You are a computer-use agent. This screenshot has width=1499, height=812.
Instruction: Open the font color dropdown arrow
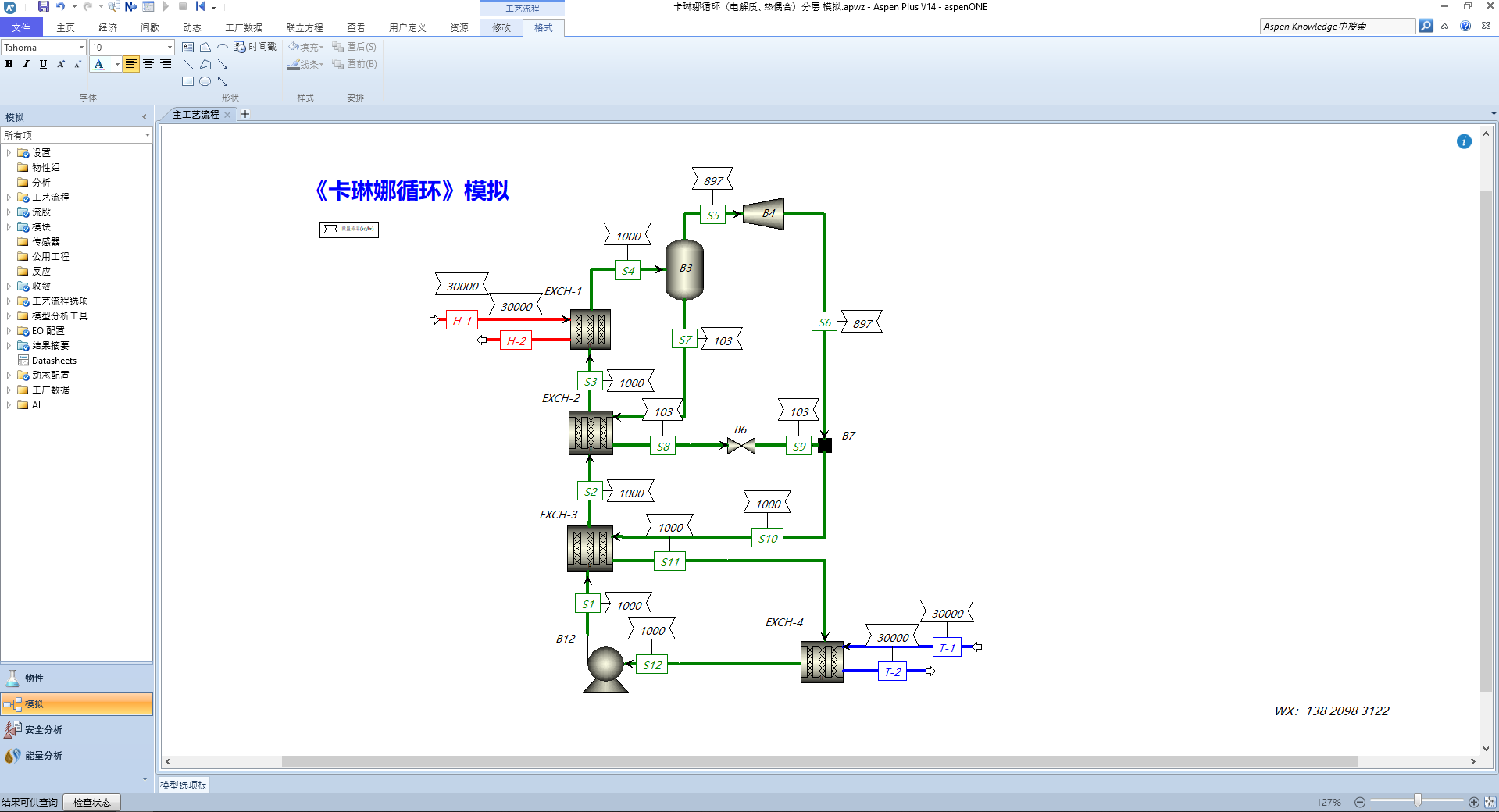click(x=117, y=64)
